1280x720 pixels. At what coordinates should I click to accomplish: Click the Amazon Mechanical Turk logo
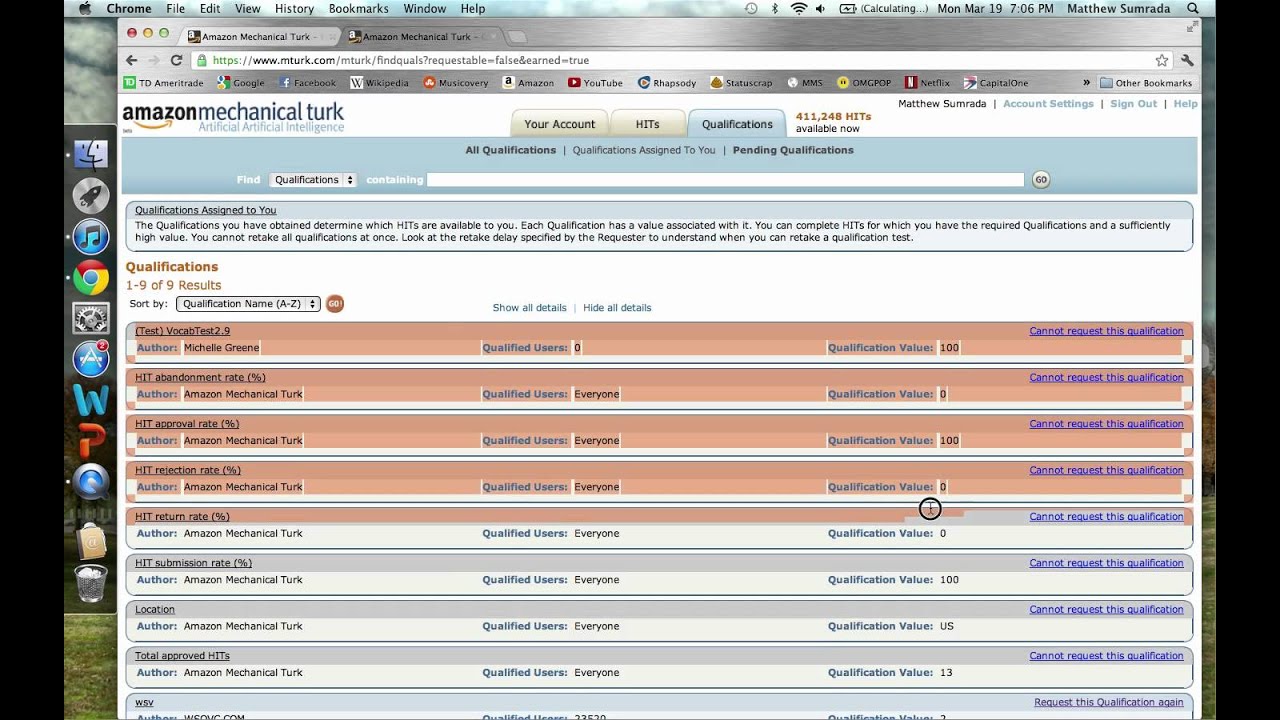pyautogui.click(x=233, y=116)
